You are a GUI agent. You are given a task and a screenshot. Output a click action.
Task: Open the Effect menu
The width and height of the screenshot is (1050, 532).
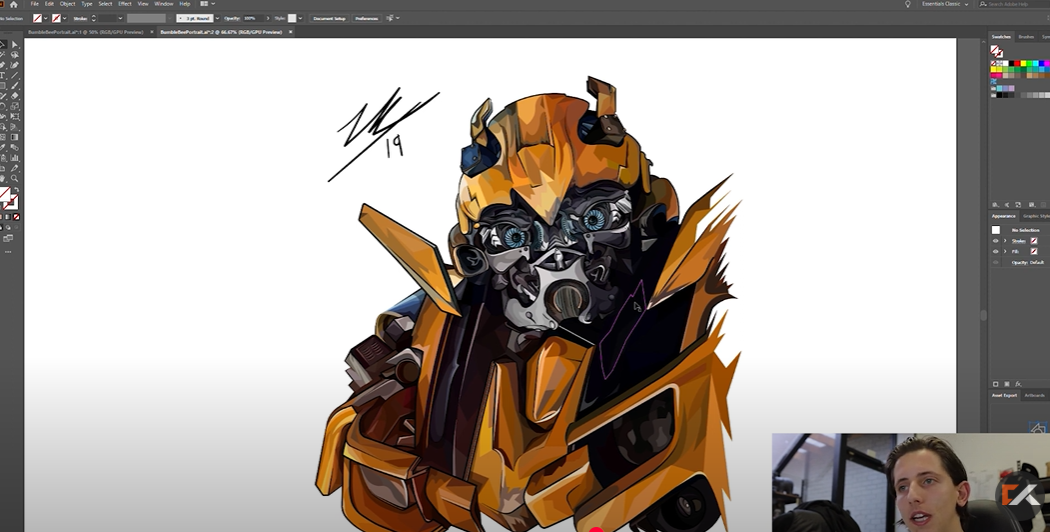point(125,4)
